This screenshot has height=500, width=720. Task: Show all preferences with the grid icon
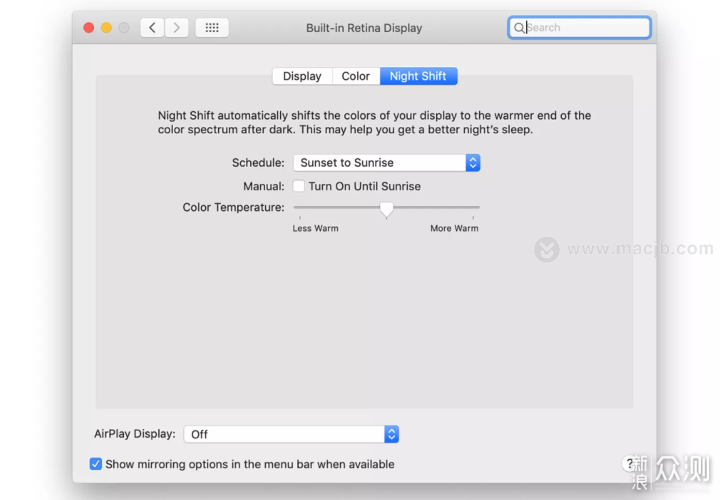pos(212,28)
